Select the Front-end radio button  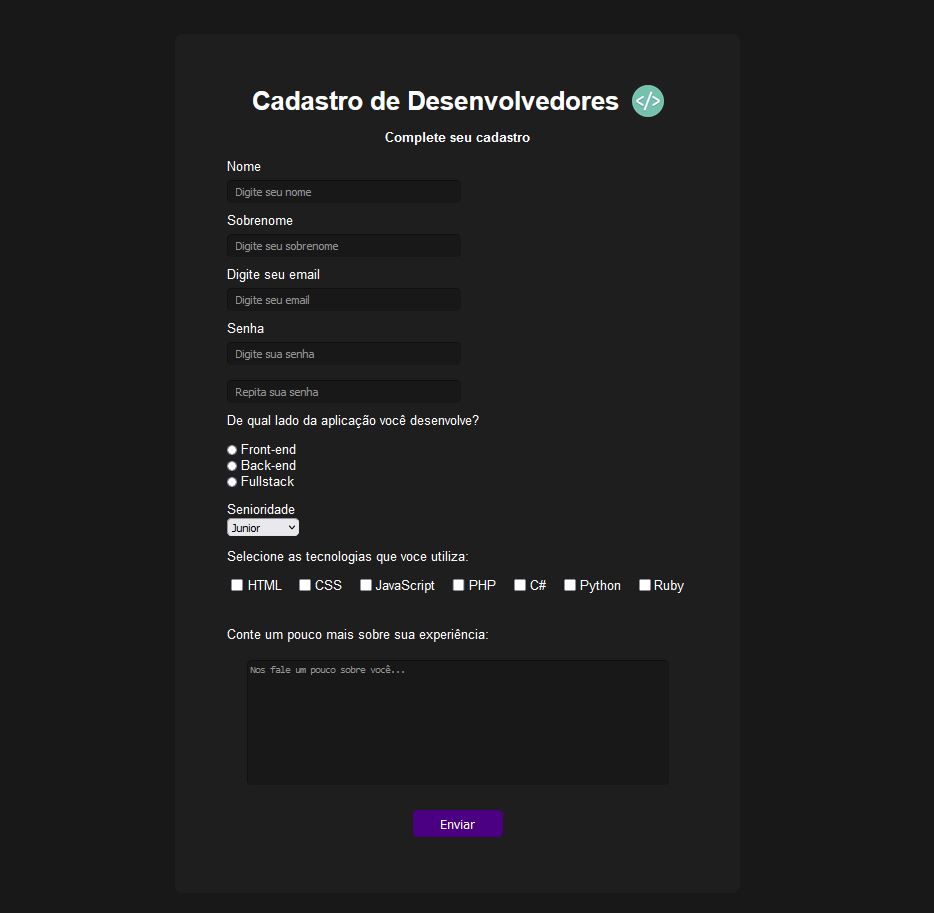231,450
